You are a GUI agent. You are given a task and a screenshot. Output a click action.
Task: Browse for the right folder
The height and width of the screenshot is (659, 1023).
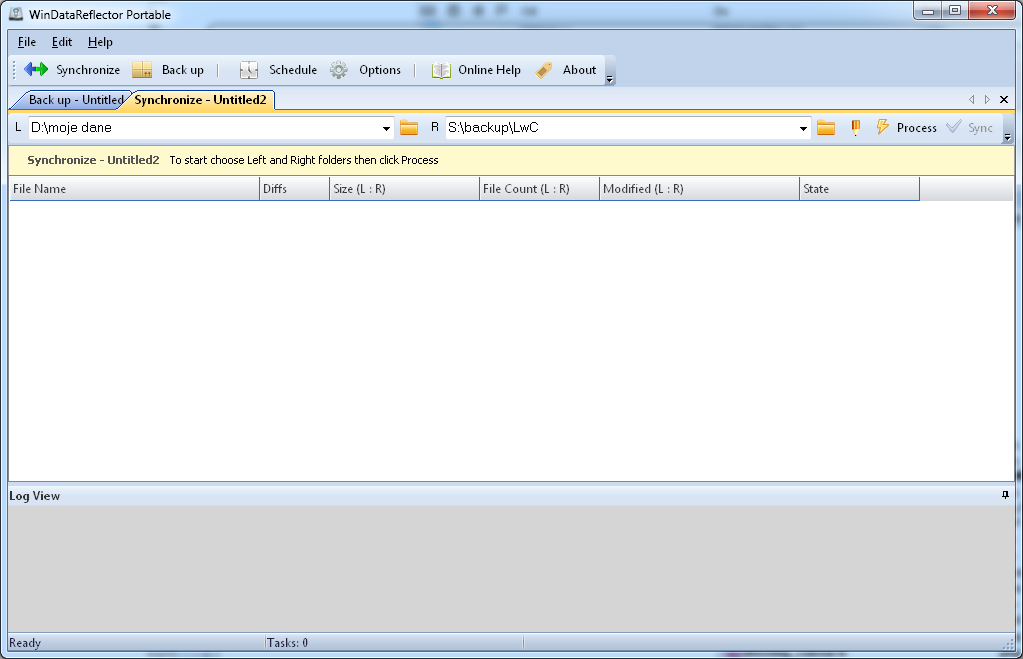(826, 127)
